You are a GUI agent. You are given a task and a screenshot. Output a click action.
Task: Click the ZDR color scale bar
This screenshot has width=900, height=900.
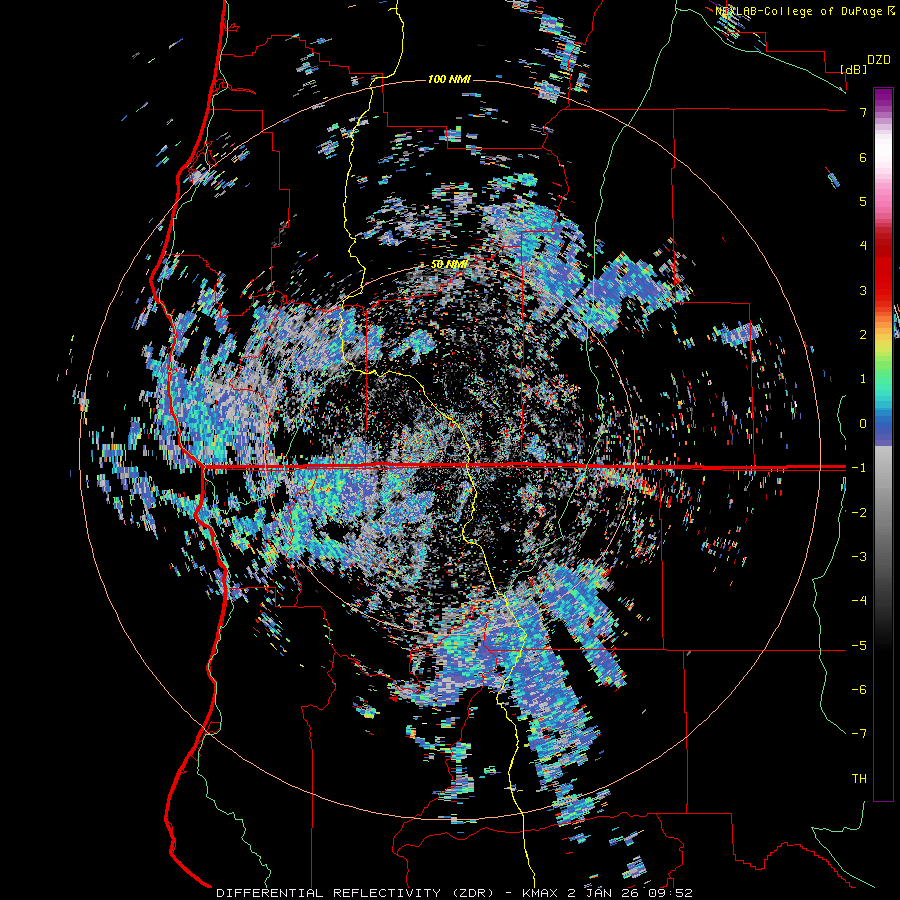click(x=883, y=444)
